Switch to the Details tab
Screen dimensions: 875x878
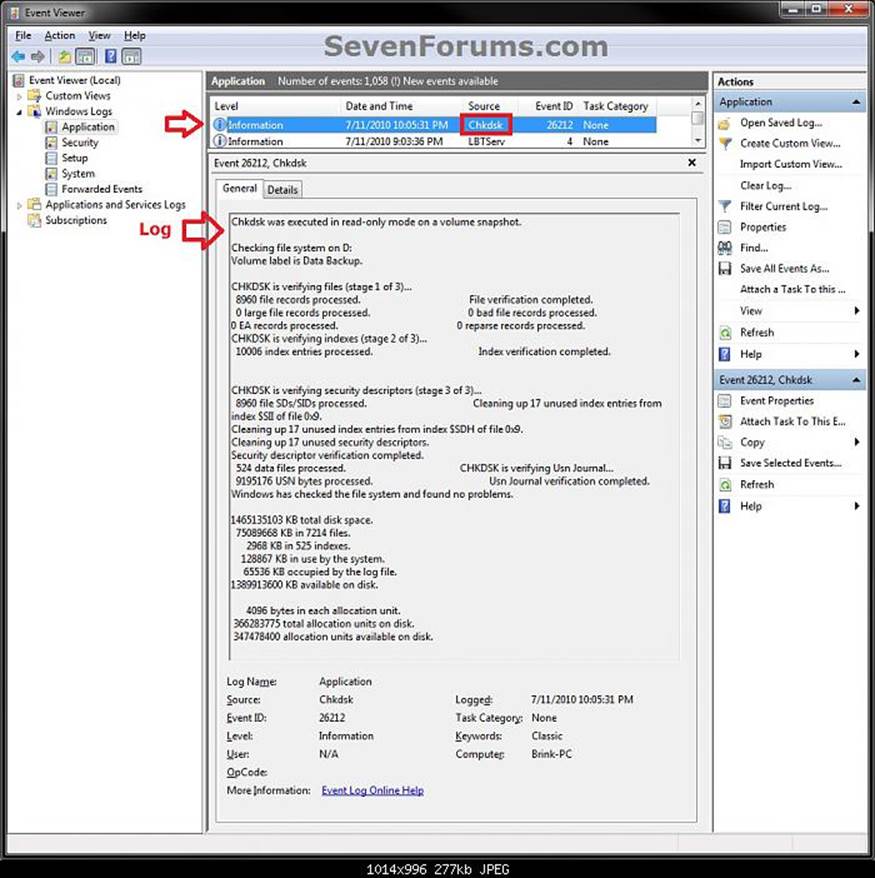[282, 190]
